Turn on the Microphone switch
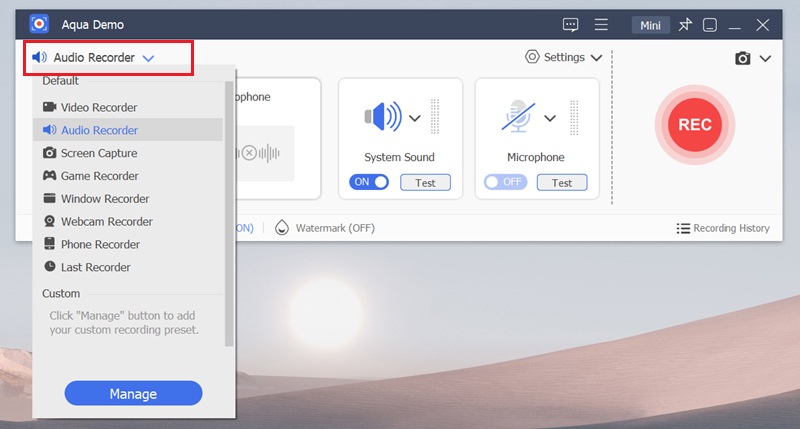Screen dimensions: 800x429 506,182
